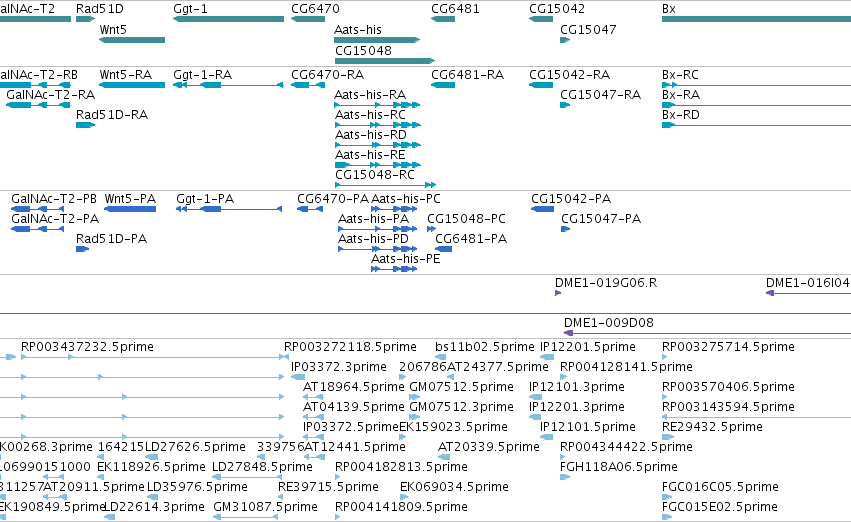Click the GalNAc-T2-PB protein label
Image resolution: width=851 pixels, height=522 pixels.
tap(54, 199)
